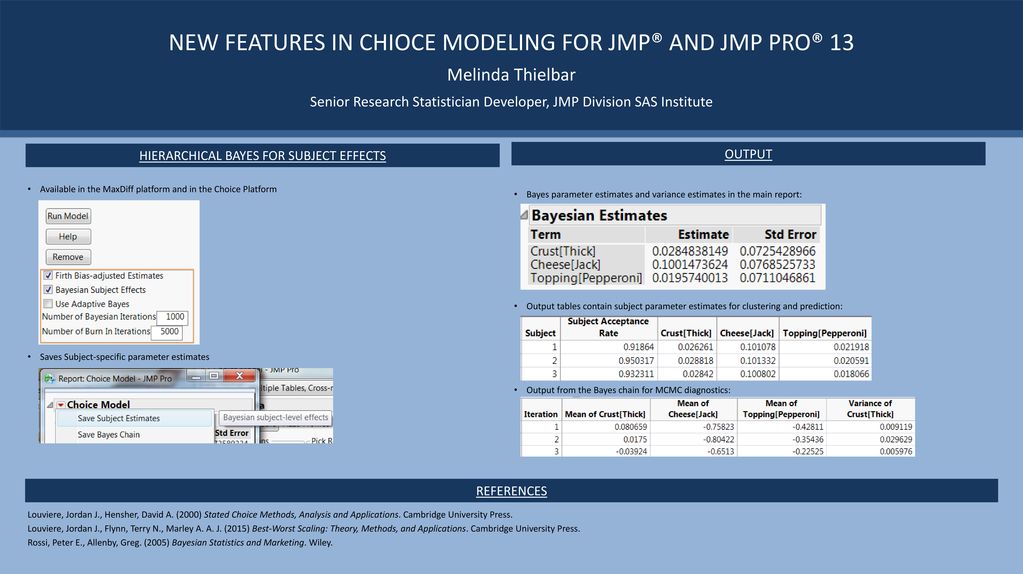Viewport: 1023px width, 574px height.
Task: Click the Help button
Action: click(x=68, y=237)
